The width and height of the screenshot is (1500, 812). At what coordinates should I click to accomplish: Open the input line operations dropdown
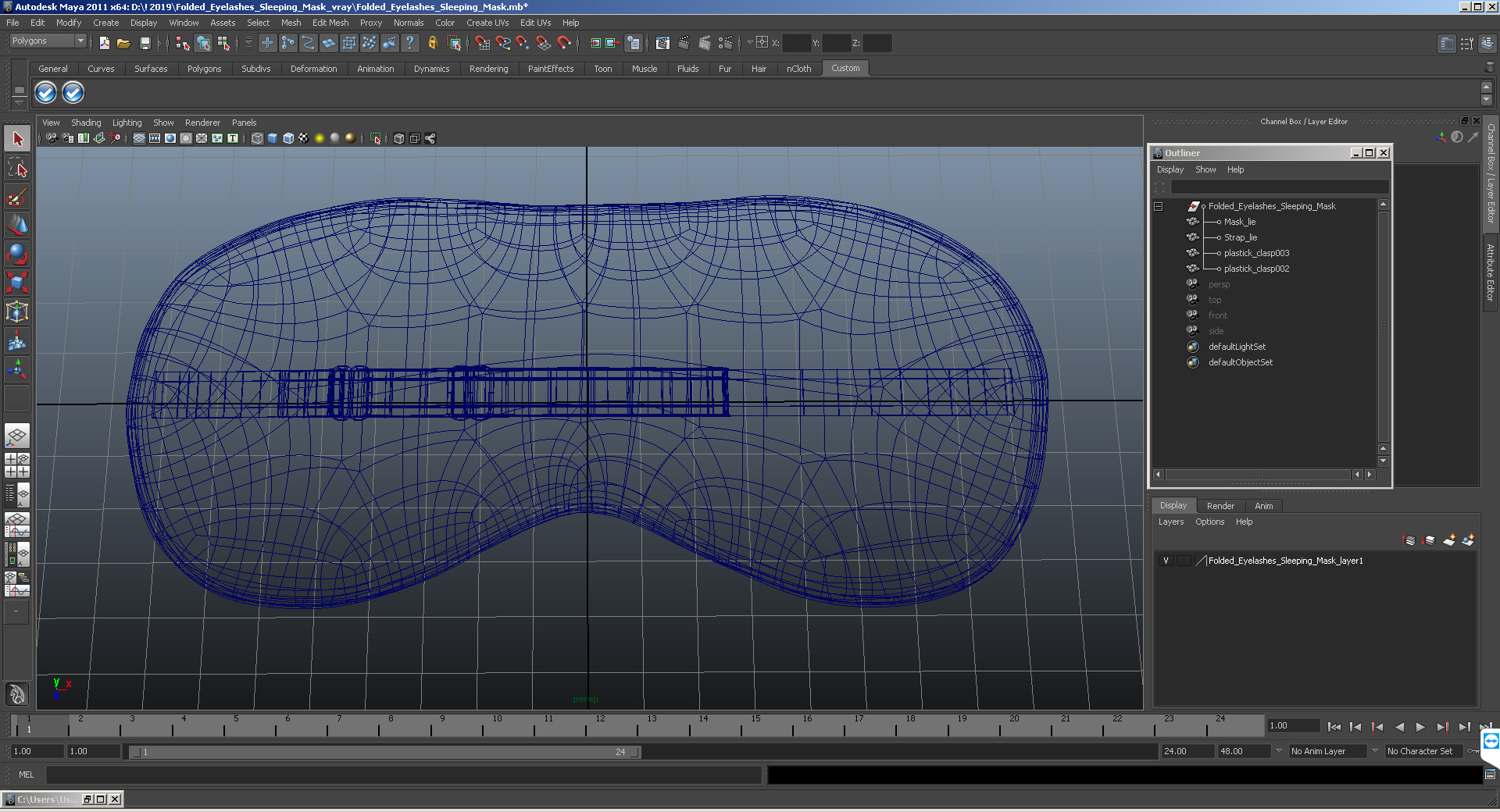(750, 43)
